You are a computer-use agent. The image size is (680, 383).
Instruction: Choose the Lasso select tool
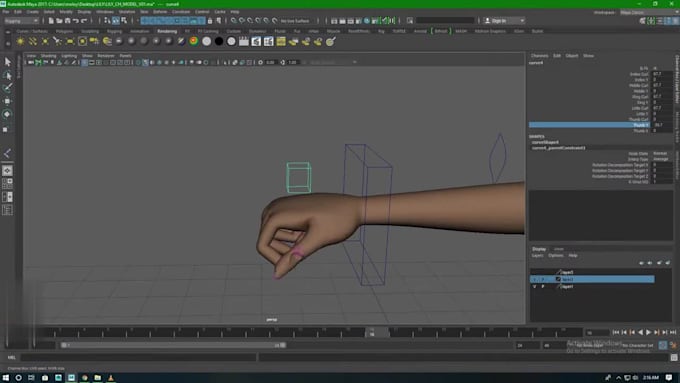(x=7, y=75)
